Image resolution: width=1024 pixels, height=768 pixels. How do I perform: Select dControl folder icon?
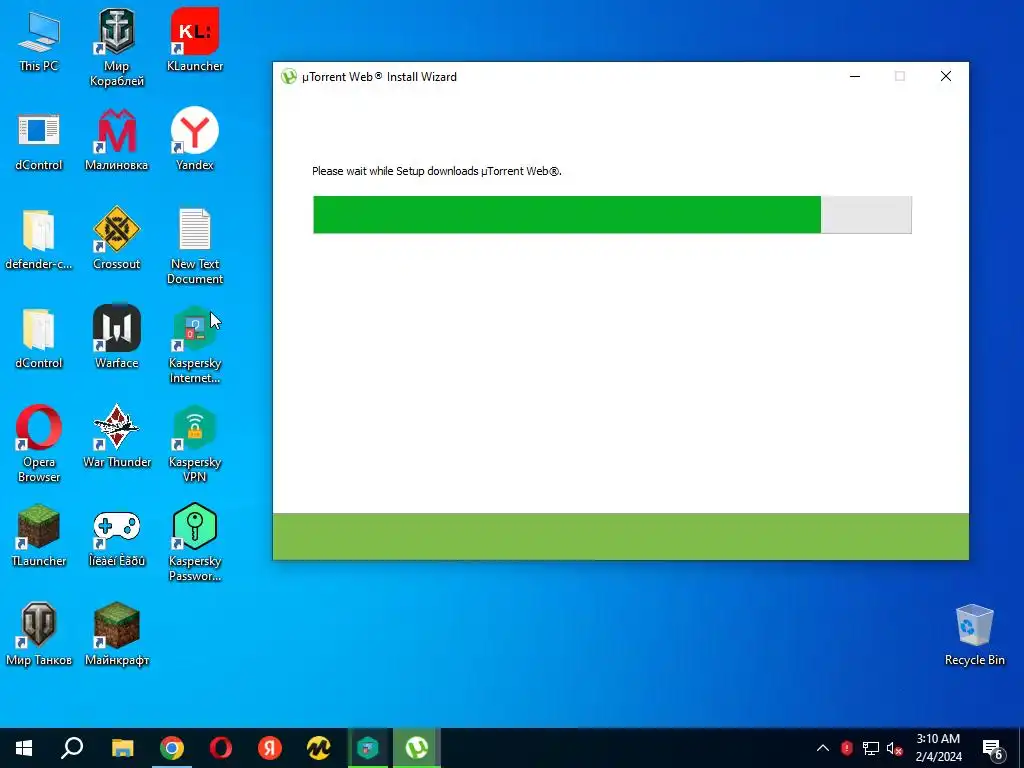tap(39, 338)
